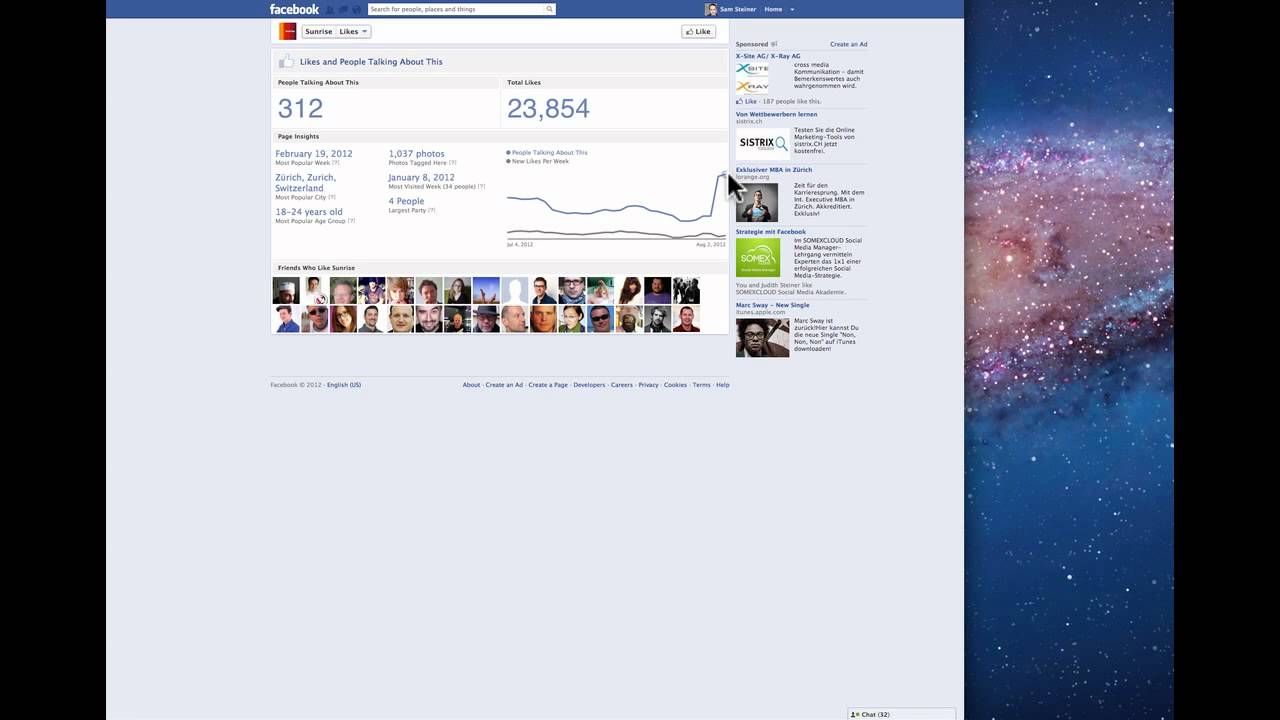Click New Likes Per Week chart legend

540,161
